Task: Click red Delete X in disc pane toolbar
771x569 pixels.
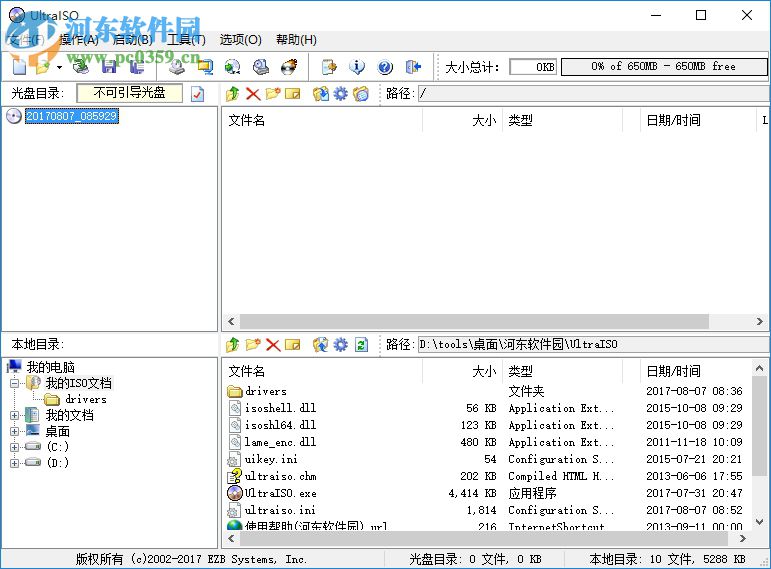Action: (253, 93)
